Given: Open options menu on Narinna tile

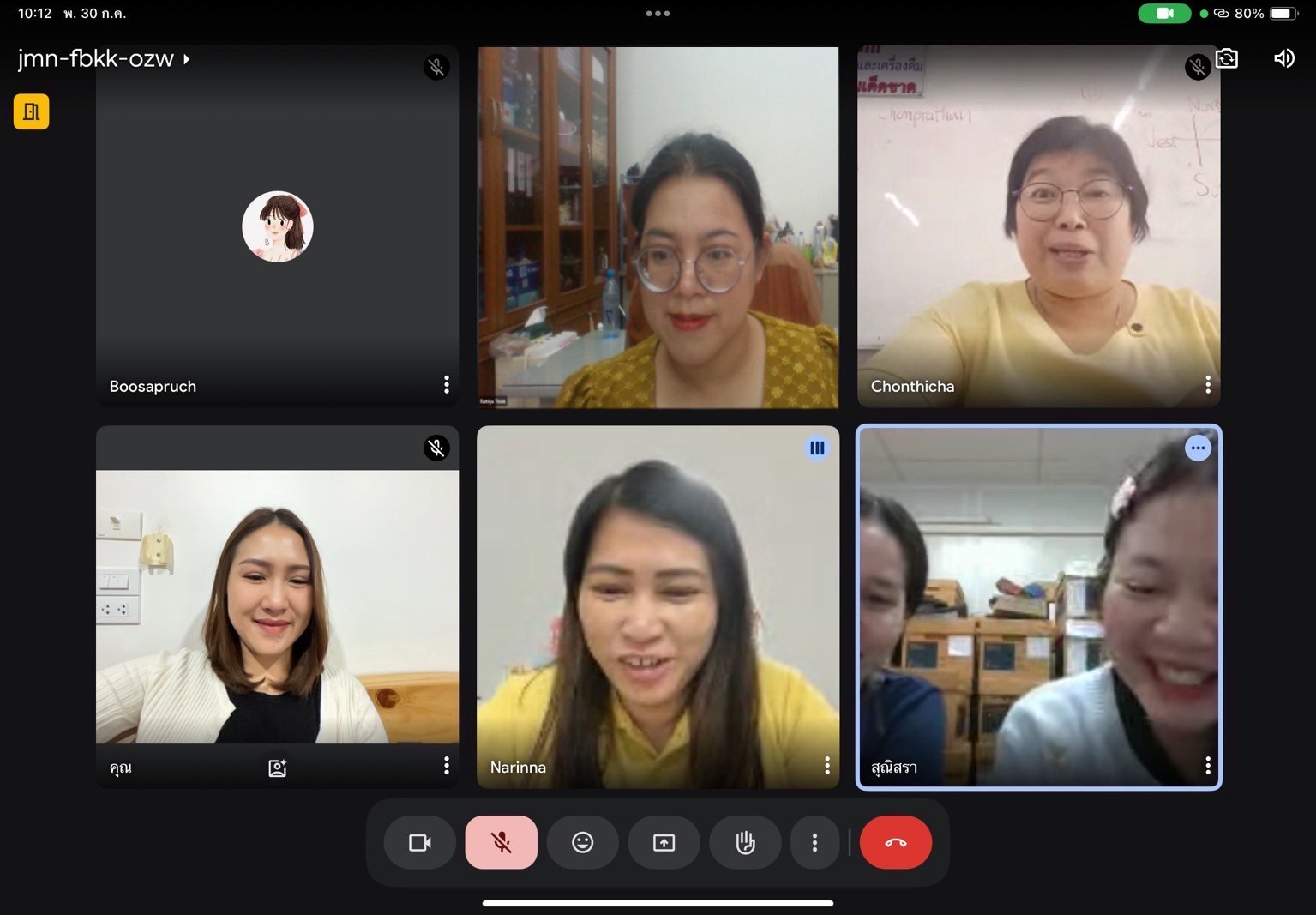Looking at the screenshot, I should click(827, 765).
